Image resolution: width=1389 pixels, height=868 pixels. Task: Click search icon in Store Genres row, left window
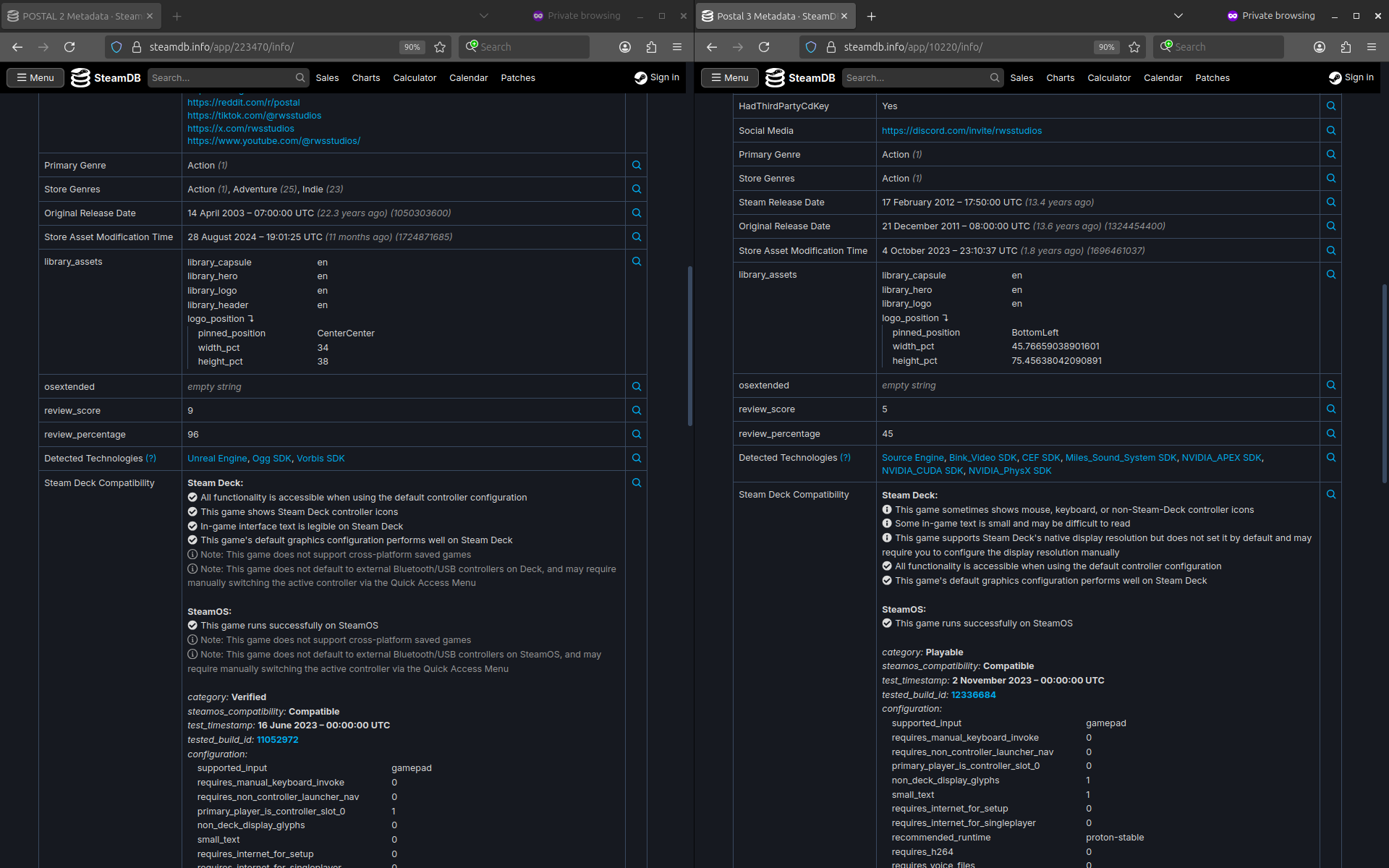point(637,190)
